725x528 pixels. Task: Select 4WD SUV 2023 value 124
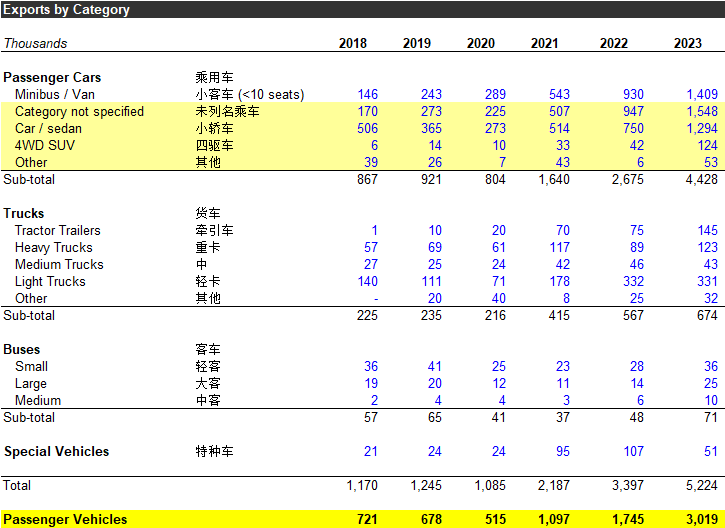707,146
